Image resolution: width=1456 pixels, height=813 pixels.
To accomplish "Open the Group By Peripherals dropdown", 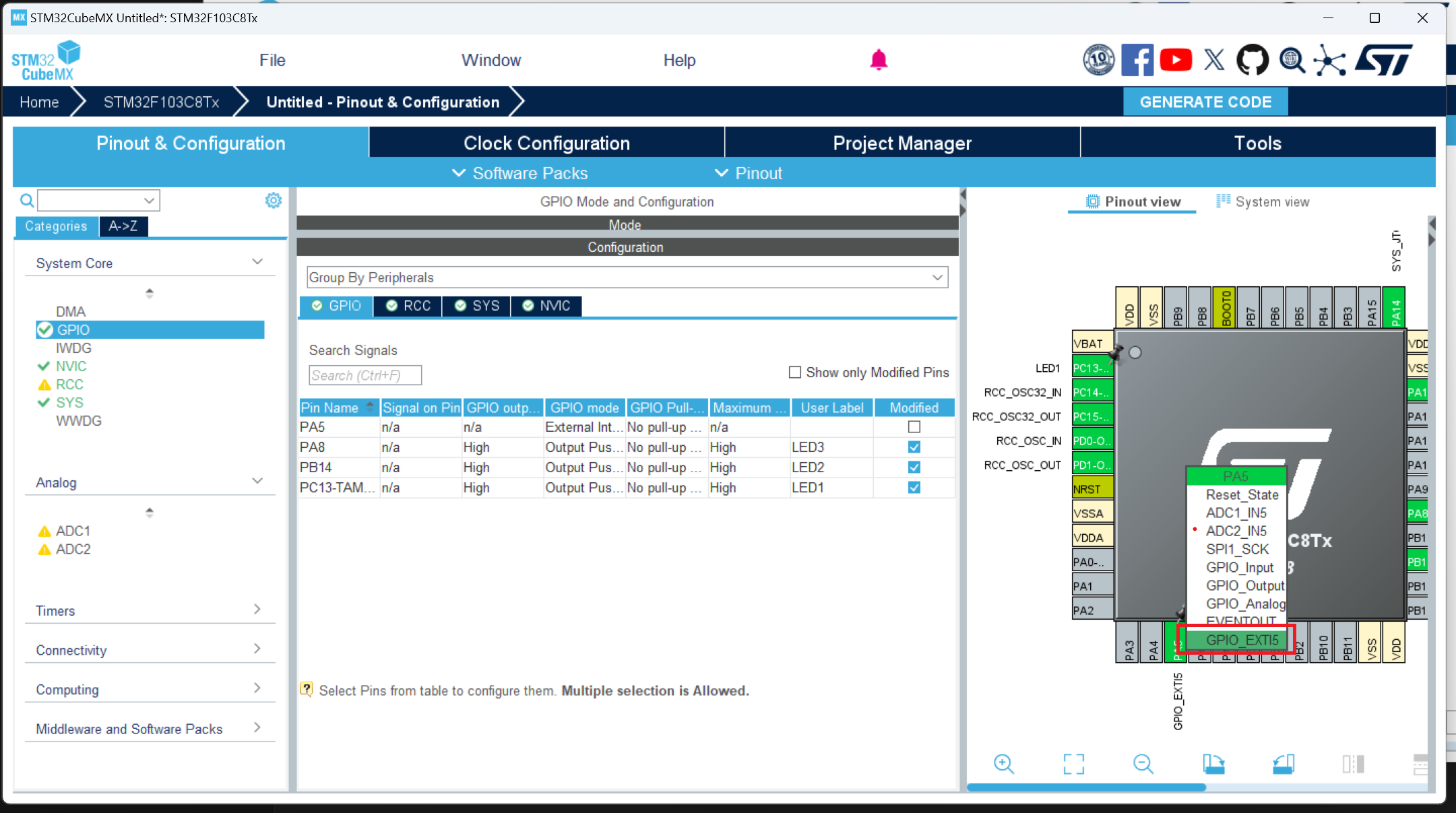I will click(627, 278).
